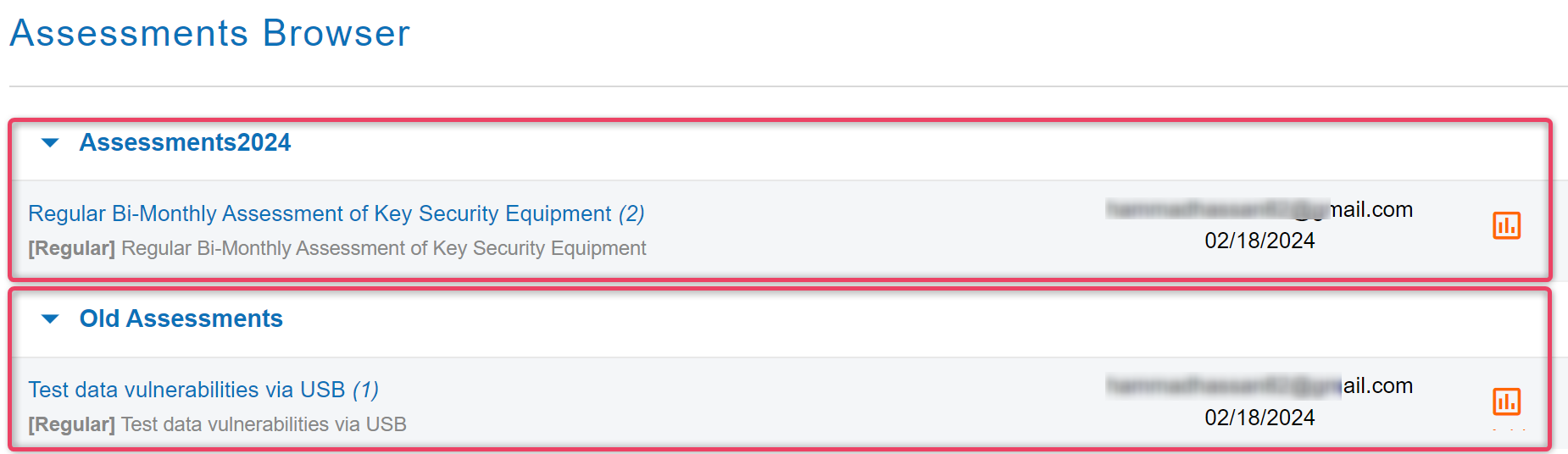Screen dimensions: 1568x454
Task: Click 02/18/2024 date in Assessments2024 row
Action: 1259,241
